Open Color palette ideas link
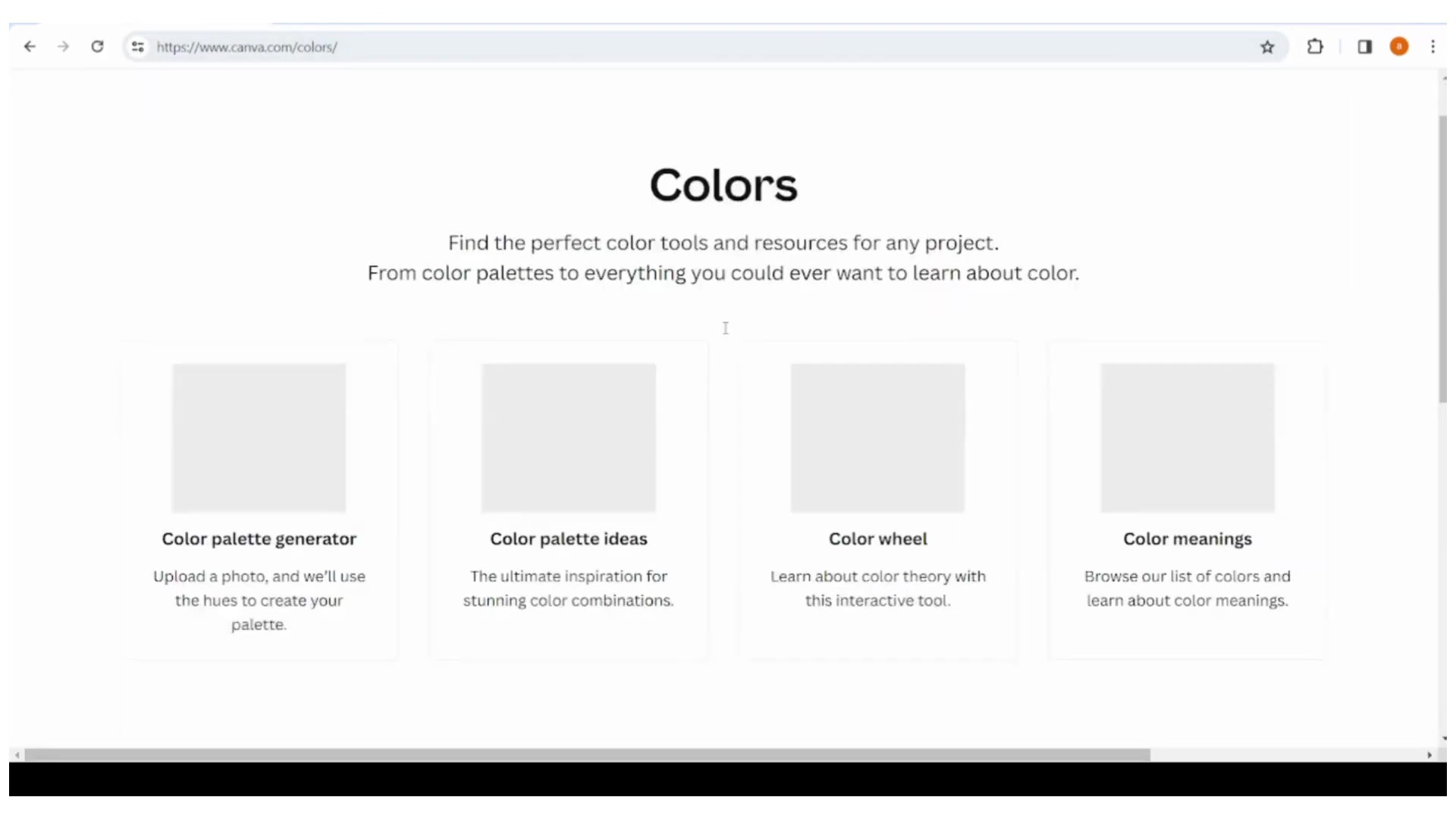The width and height of the screenshot is (1456, 819). coord(568,539)
